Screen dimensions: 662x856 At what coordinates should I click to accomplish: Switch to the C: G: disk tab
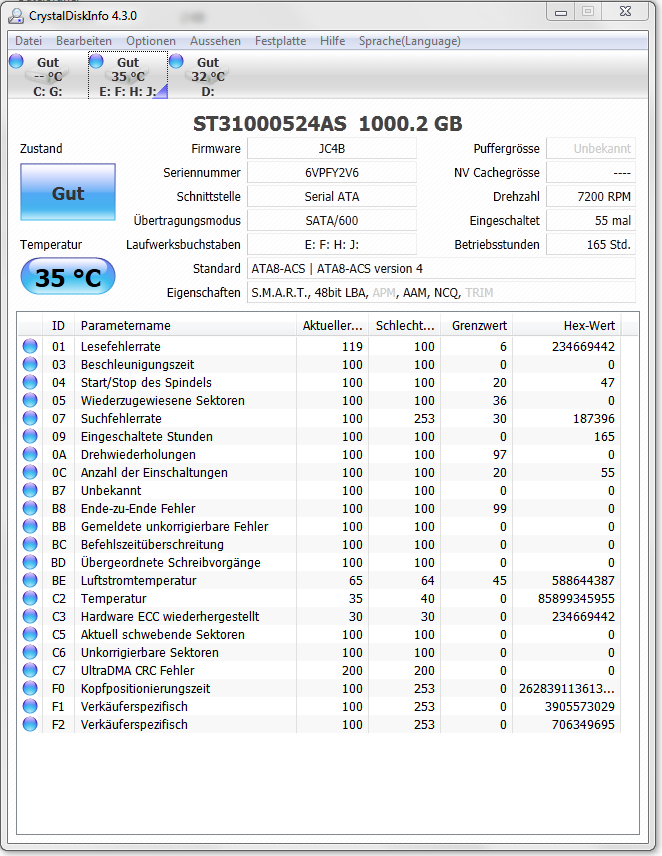pos(48,76)
